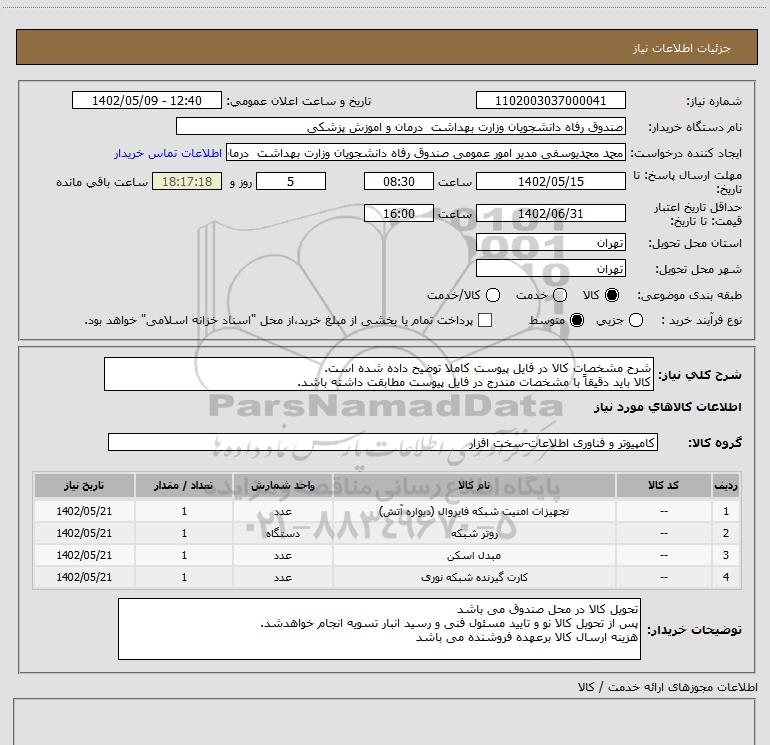Click the deadline date field 1402/05/15
This screenshot has width=770, height=745.
(x=550, y=181)
